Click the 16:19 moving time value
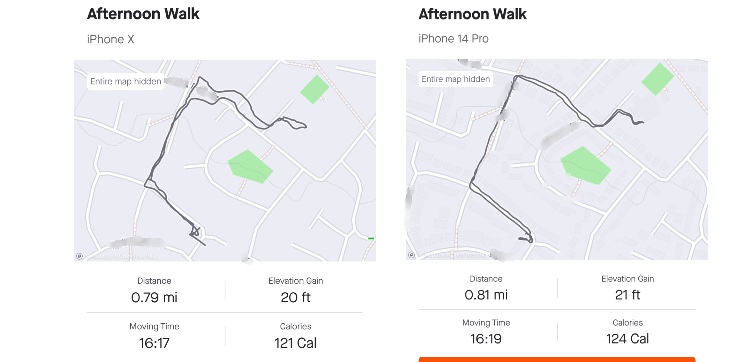Screen dimensions: 751x362 point(486,339)
